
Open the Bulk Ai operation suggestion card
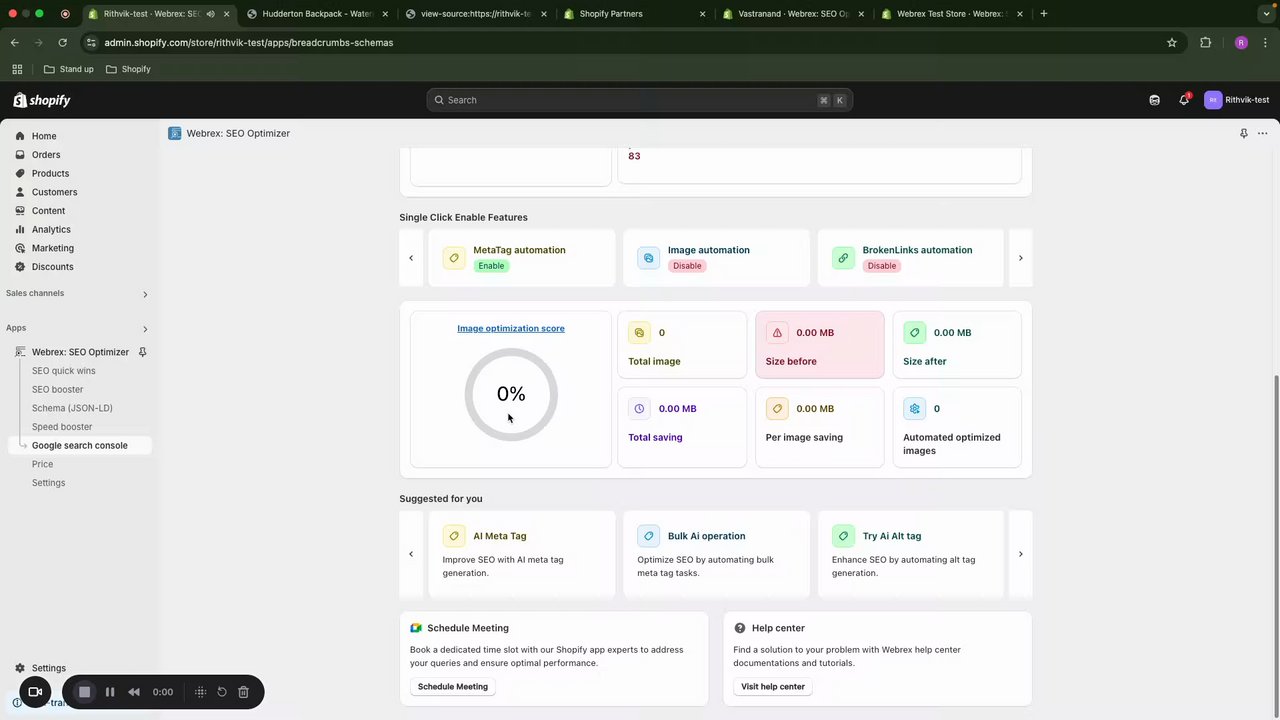pyautogui.click(x=716, y=554)
